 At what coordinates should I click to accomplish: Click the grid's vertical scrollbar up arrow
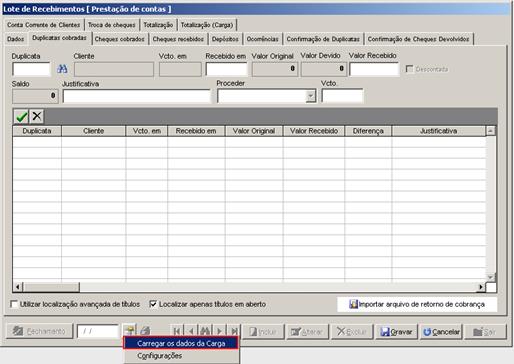click(x=490, y=131)
